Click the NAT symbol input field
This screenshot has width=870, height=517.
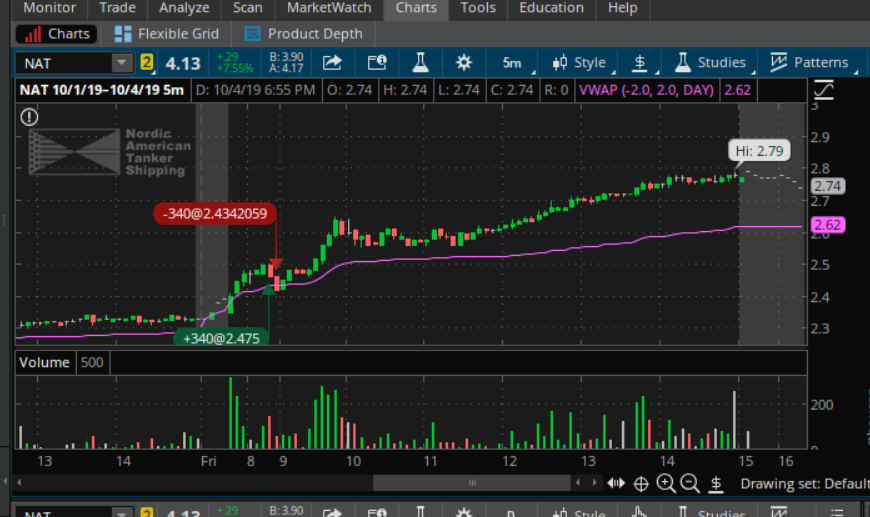(x=64, y=63)
